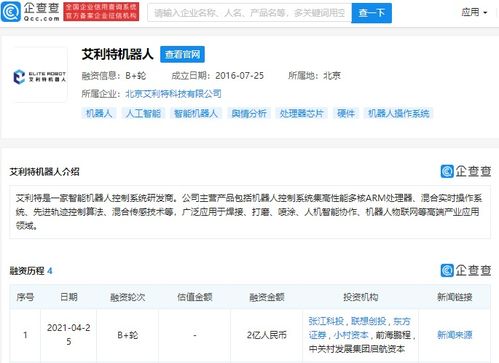Click the 查看官网 button
This screenshot has height=363, width=499.
pyautogui.click(x=182, y=54)
